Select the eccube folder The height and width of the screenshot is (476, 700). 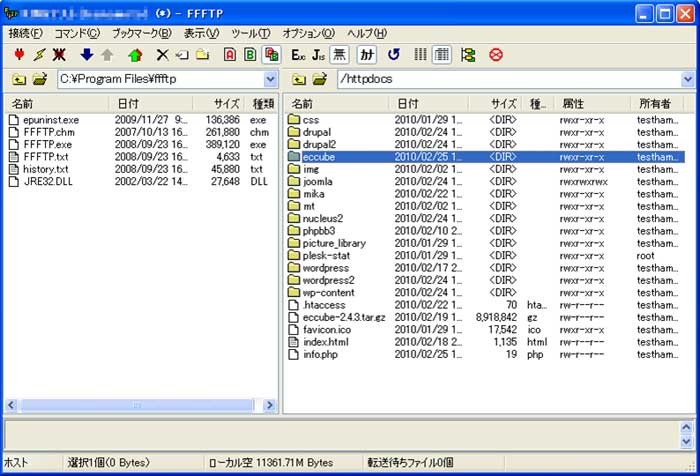pos(485,157)
